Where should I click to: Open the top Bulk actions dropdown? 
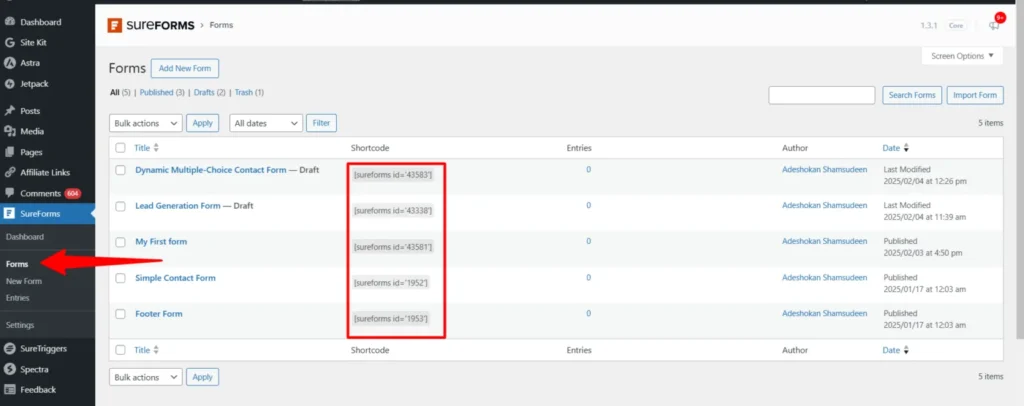(x=146, y=123)
